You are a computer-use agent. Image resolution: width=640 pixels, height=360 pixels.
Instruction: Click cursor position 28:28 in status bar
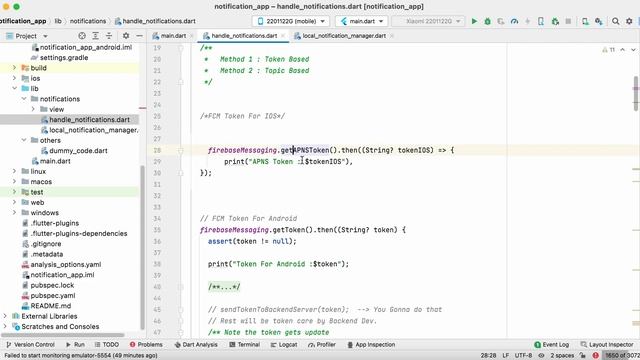488,355
